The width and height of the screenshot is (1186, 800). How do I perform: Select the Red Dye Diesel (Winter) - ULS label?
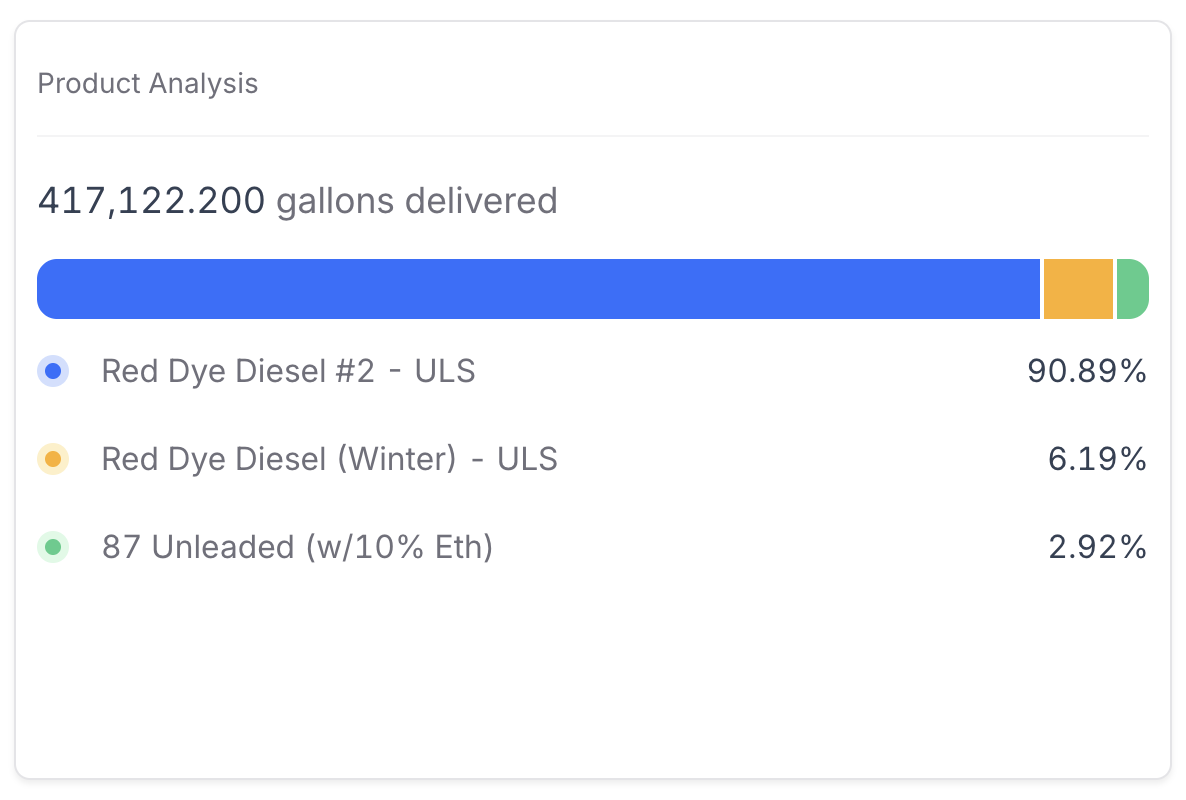pos(329,460)
